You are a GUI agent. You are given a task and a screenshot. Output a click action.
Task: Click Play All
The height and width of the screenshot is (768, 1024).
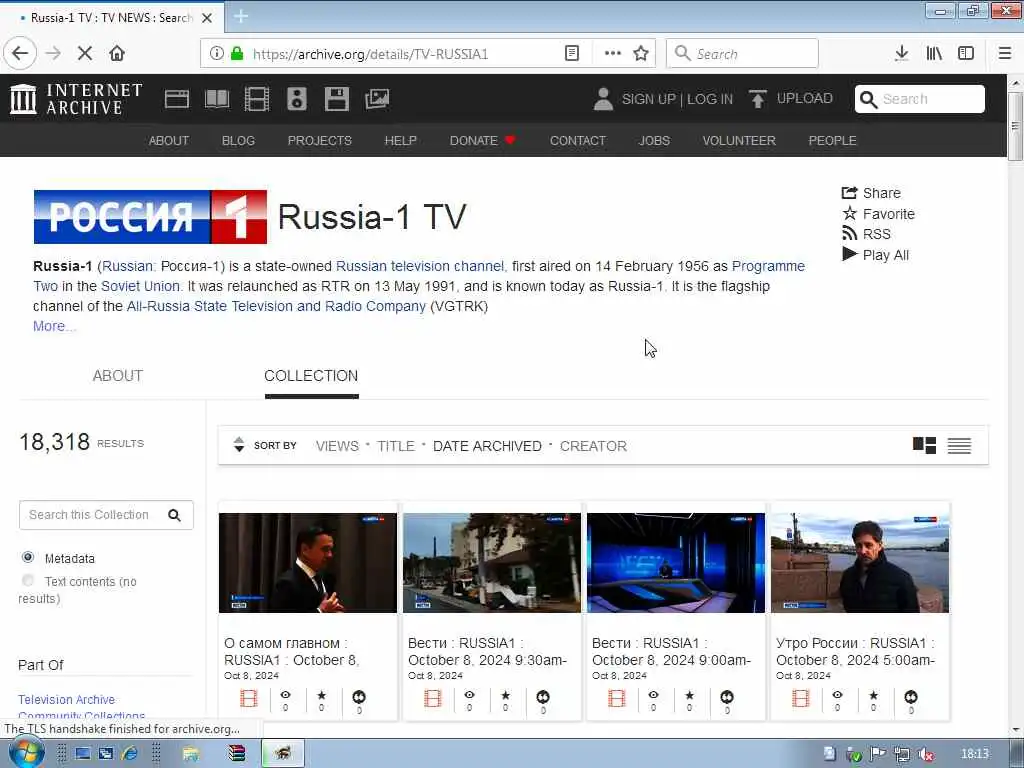coord(875,255)
